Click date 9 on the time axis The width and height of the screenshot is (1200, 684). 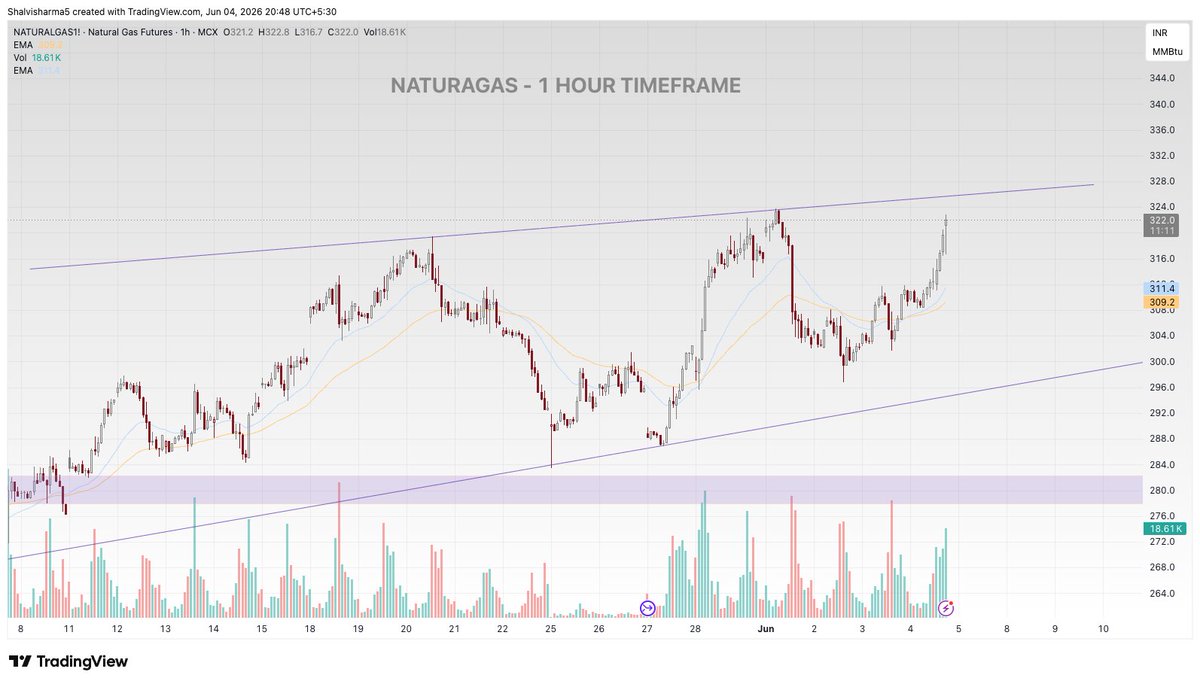coord(1055,629)
